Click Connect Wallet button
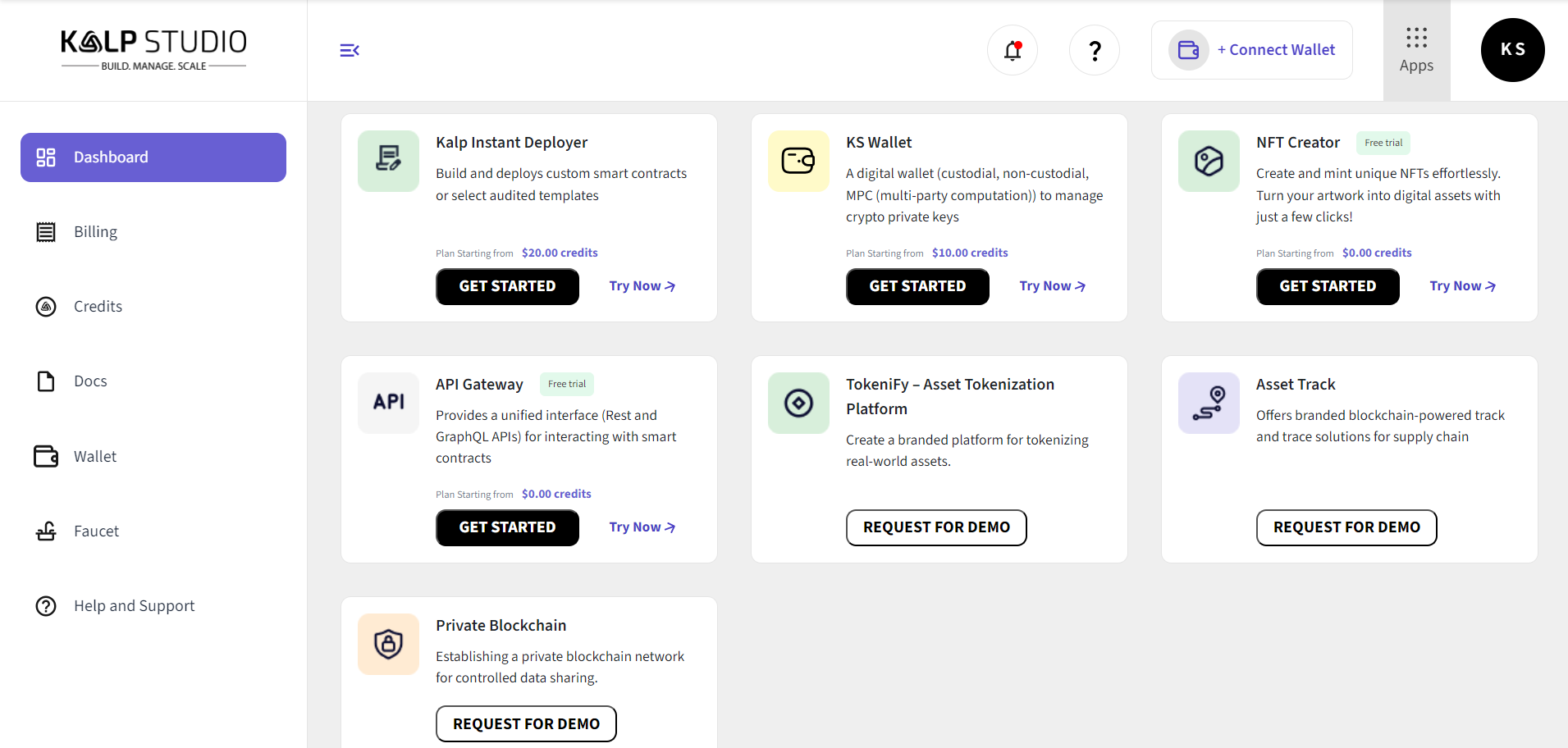The height and width of the screenshot is (748, 1568). coord(1252,50)
